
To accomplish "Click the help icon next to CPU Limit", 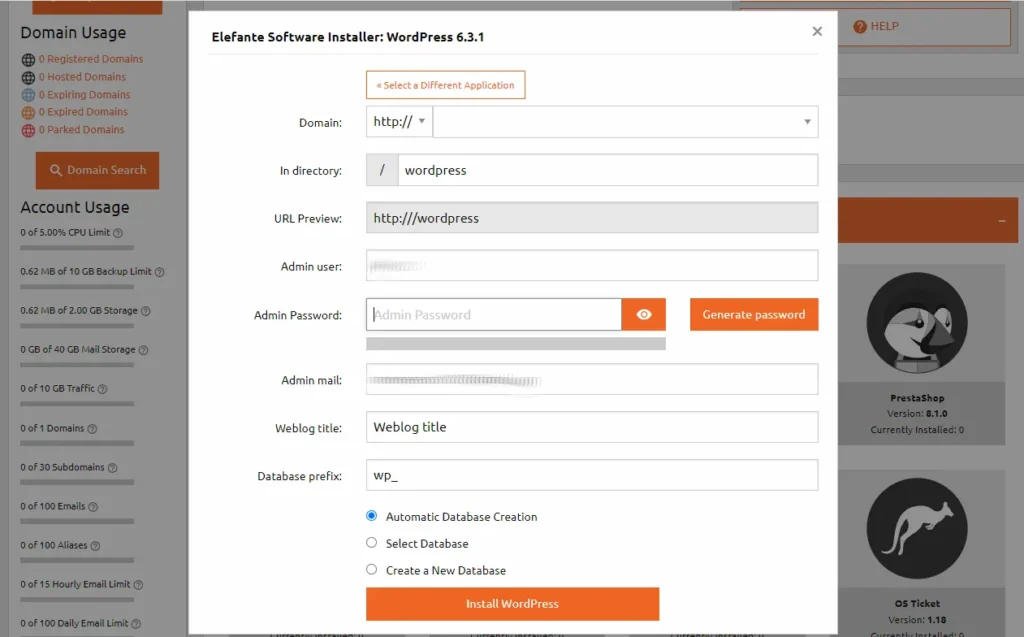I will [x=118, y=233].
